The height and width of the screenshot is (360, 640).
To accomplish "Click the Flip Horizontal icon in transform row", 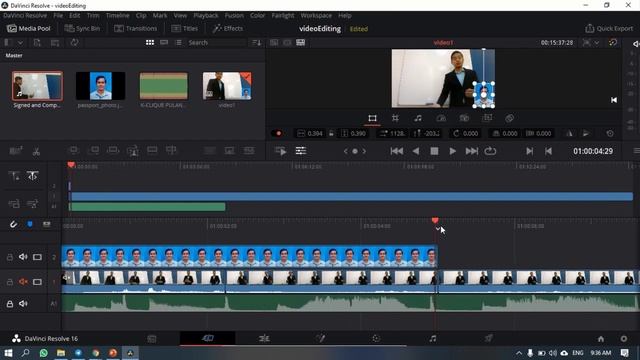I will tap(569, 133).
